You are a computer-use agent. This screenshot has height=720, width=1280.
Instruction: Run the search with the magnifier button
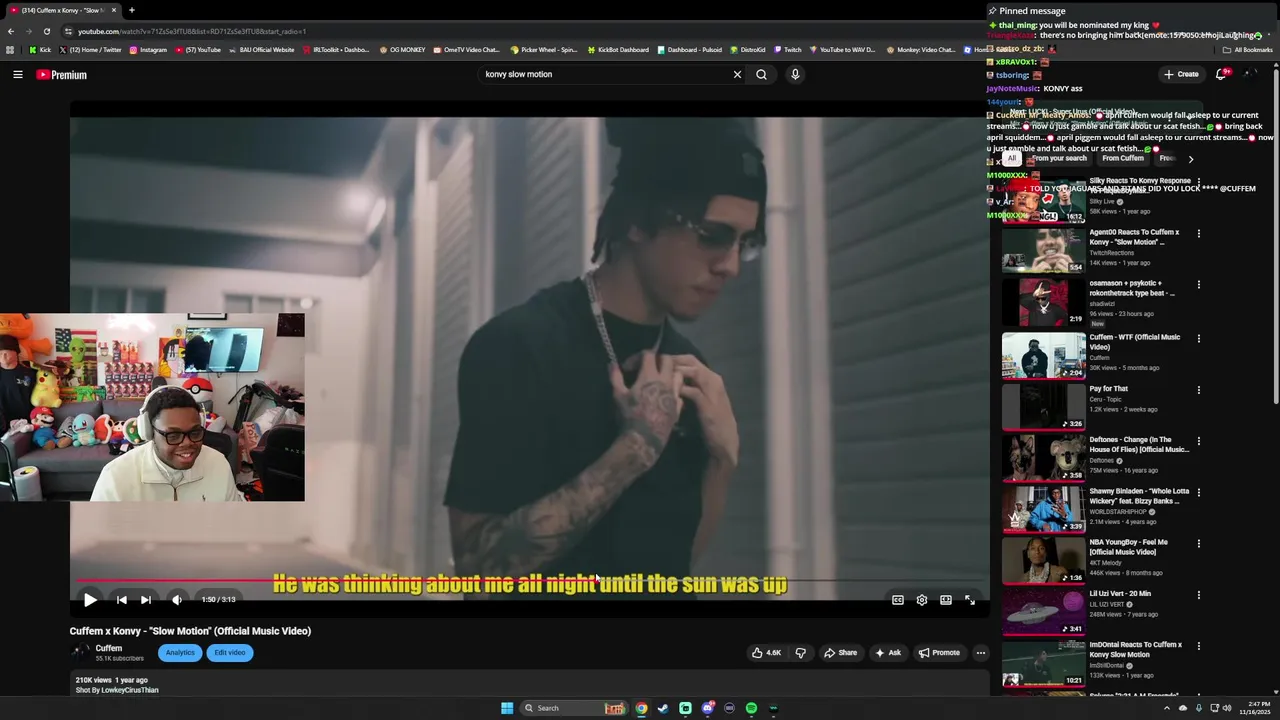762,74
